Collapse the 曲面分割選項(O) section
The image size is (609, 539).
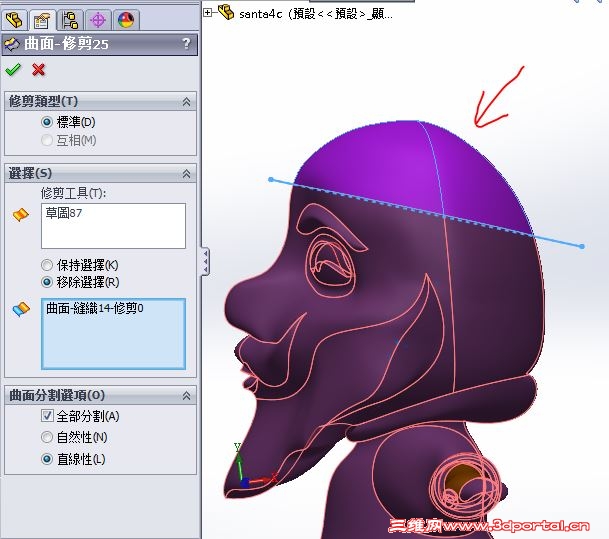pyautogui.click(x=186, y=396)
